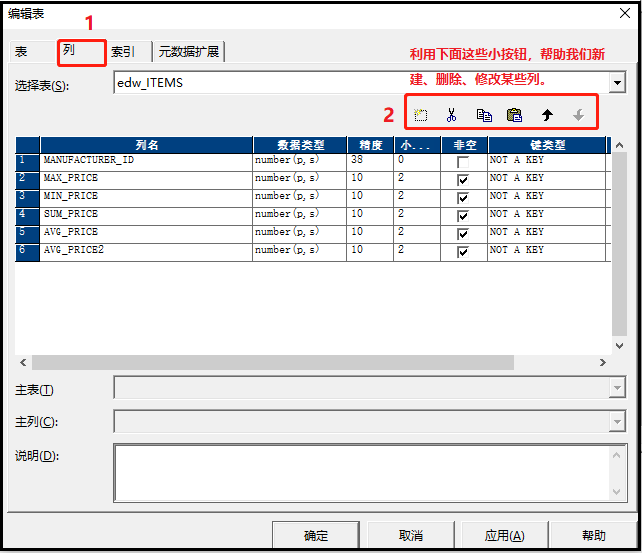
Task: Select the AVG_PRICE column name cell
Action: coord(146,235)
